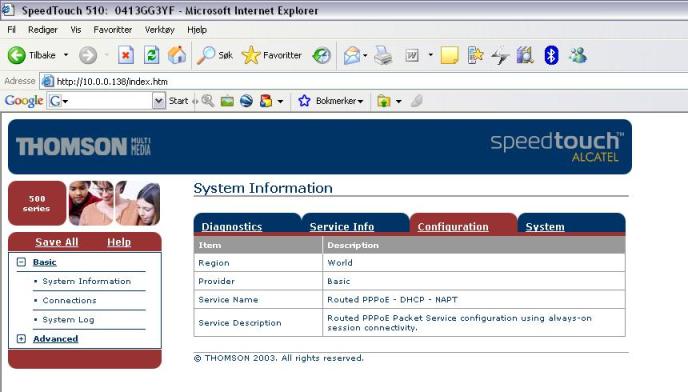Open the Messenger people icon
This screenshot has height=392, width=688.
pyautogui.click(x=577, y=55)
